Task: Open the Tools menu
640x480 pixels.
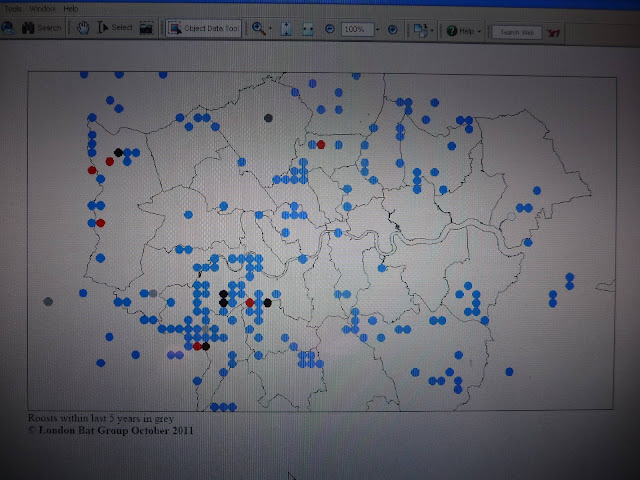Action: tap(12, 8)
